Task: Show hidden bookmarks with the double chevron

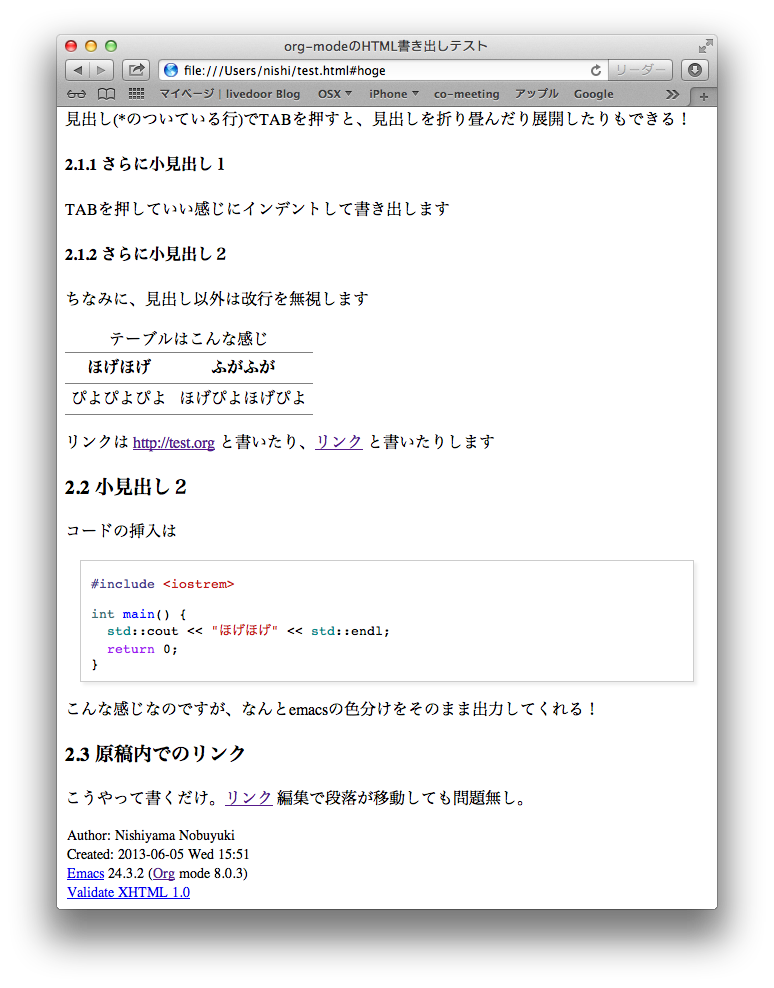Action: 673,94
